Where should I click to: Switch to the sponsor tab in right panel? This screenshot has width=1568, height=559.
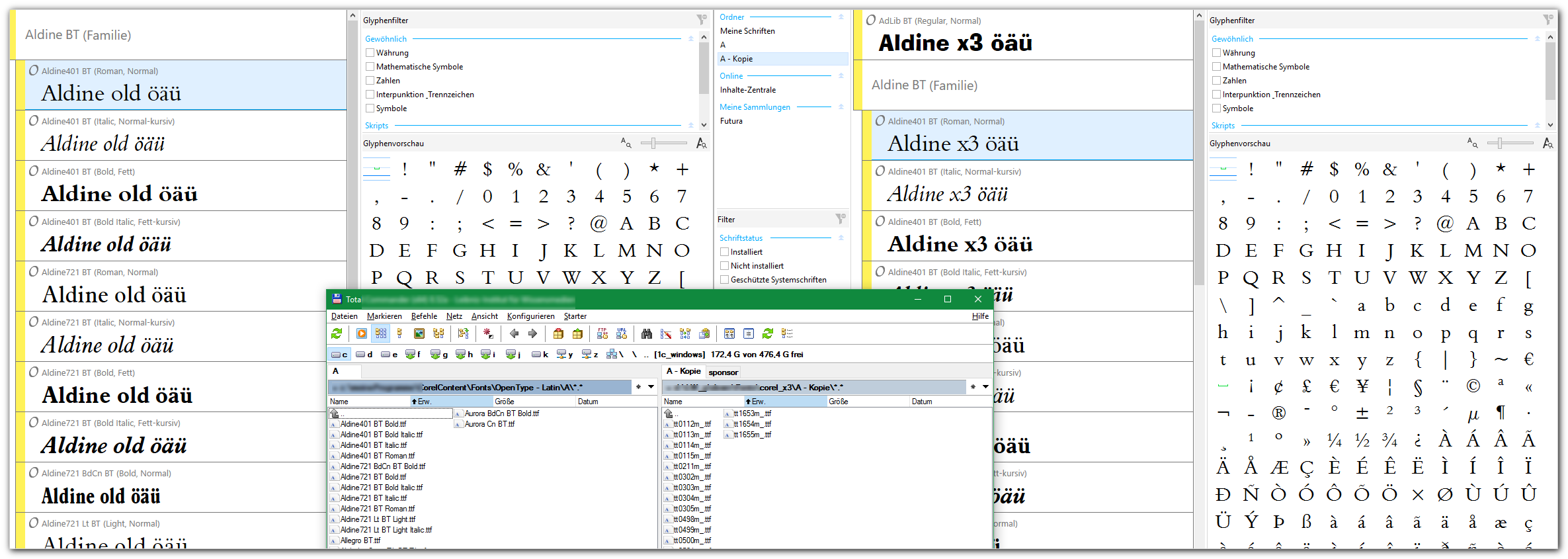(x=723, y=372)
